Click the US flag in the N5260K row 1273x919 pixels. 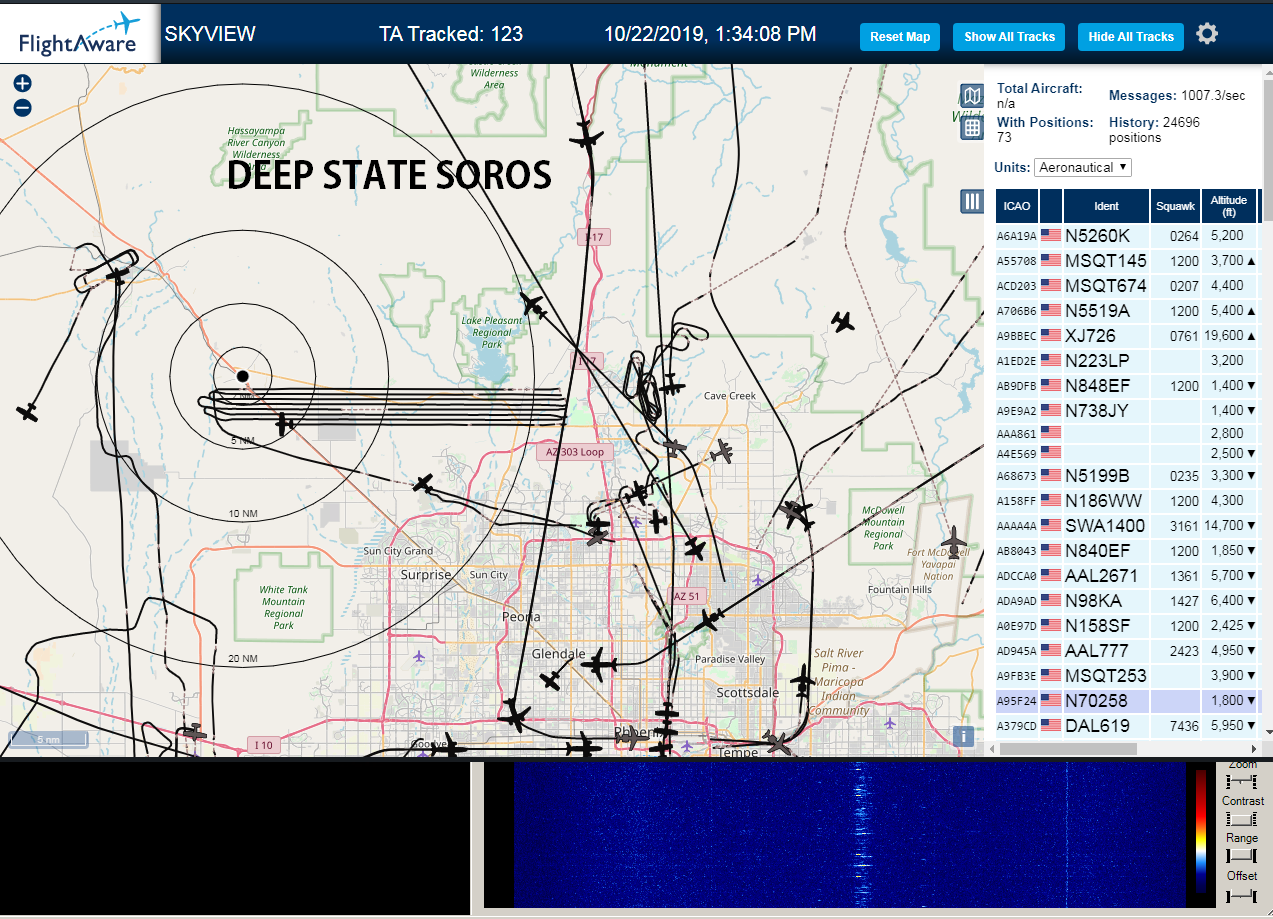1051,236
